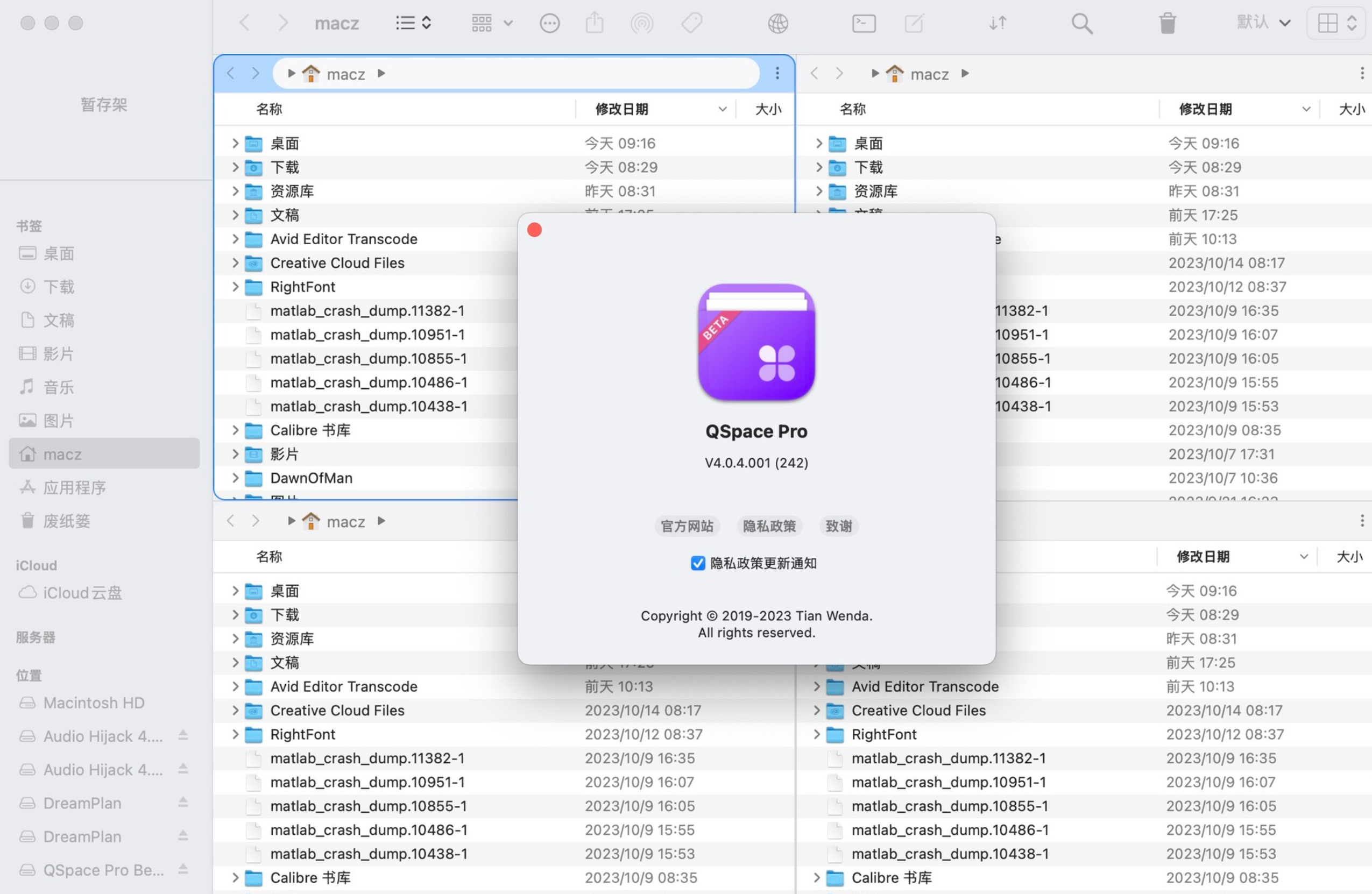This screenshot has height=894, width=1372.
Task: Eject the QSpace Pro Be... volume
Action: (x=183, y=869)
